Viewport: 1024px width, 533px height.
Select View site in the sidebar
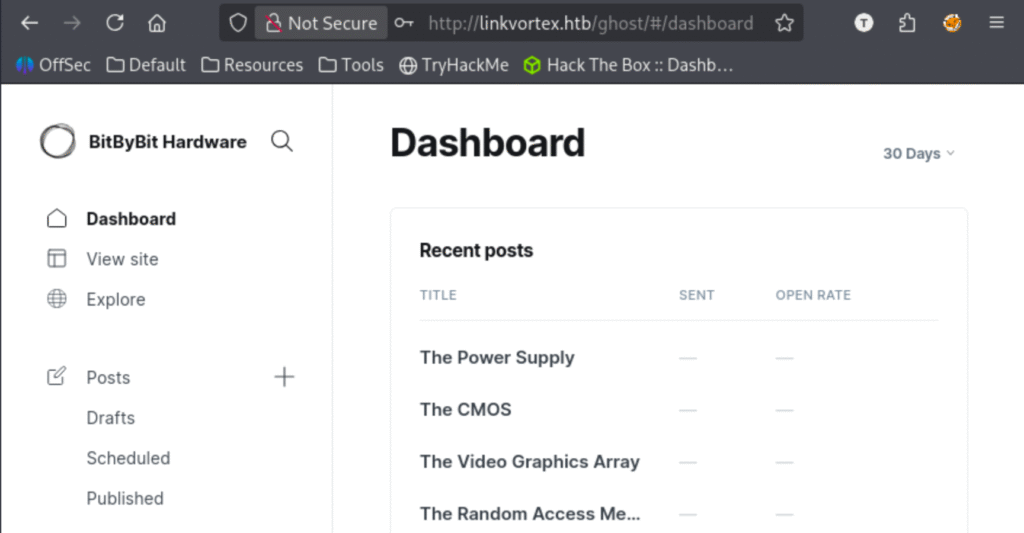pos(122,259)
